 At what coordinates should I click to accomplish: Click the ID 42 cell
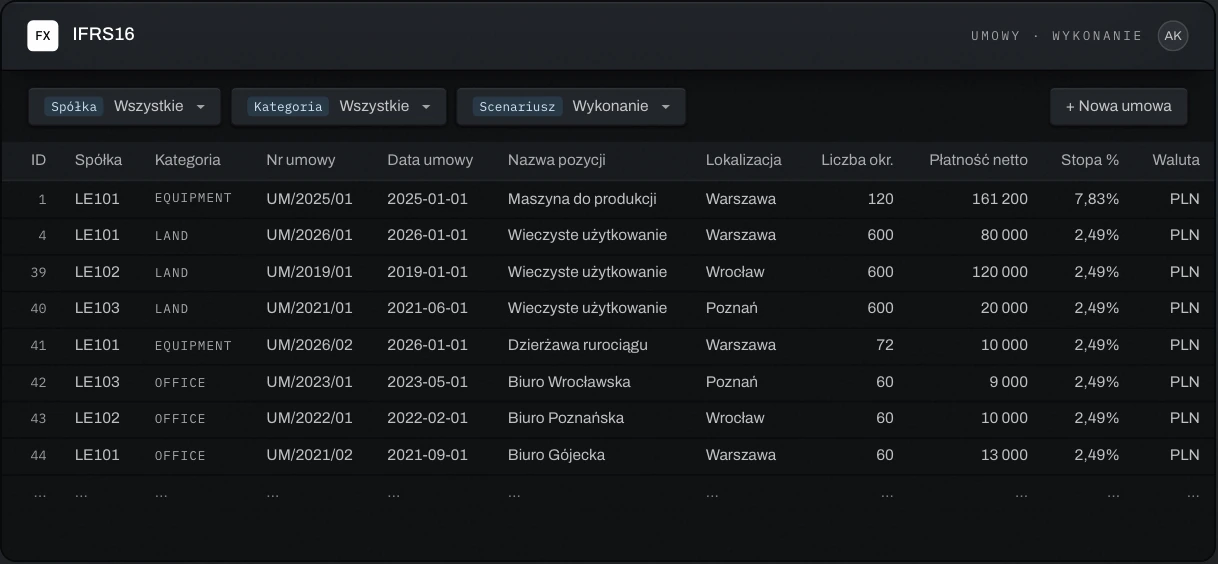[39, 382]
